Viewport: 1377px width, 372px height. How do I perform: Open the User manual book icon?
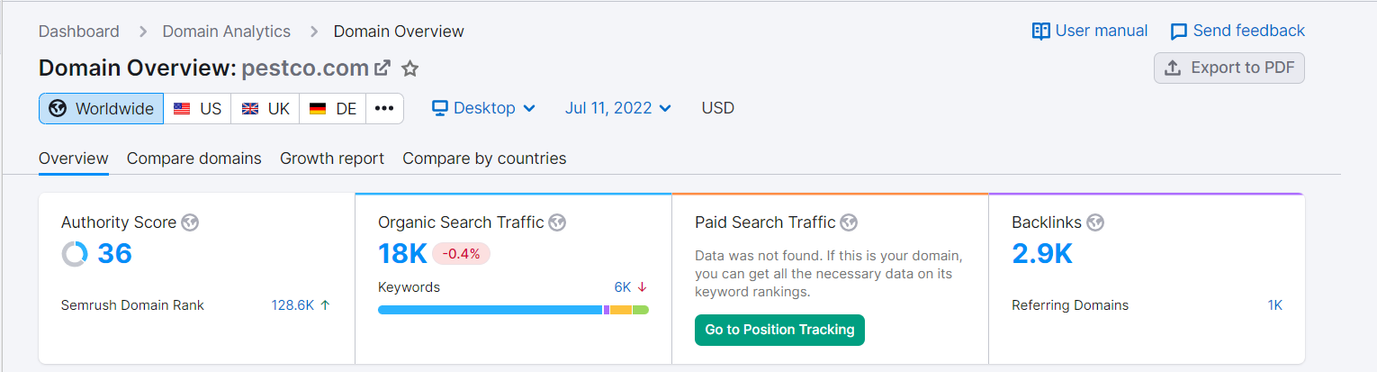(1041, 31)
